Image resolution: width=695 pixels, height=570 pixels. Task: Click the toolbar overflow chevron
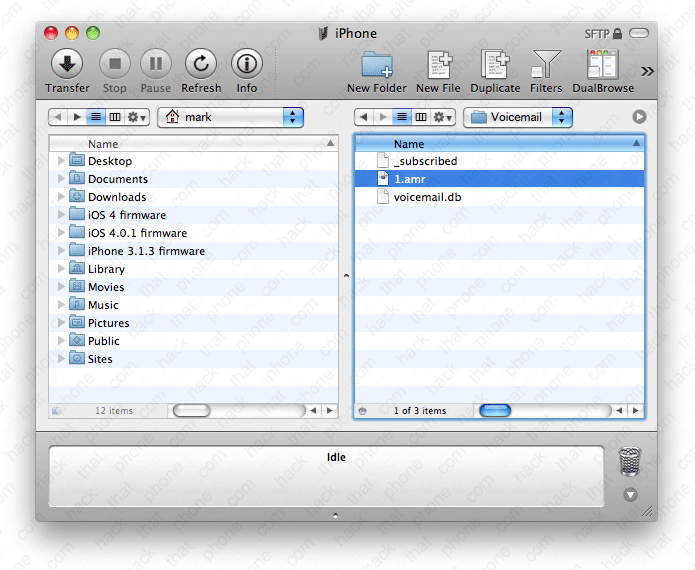point(647,71)
